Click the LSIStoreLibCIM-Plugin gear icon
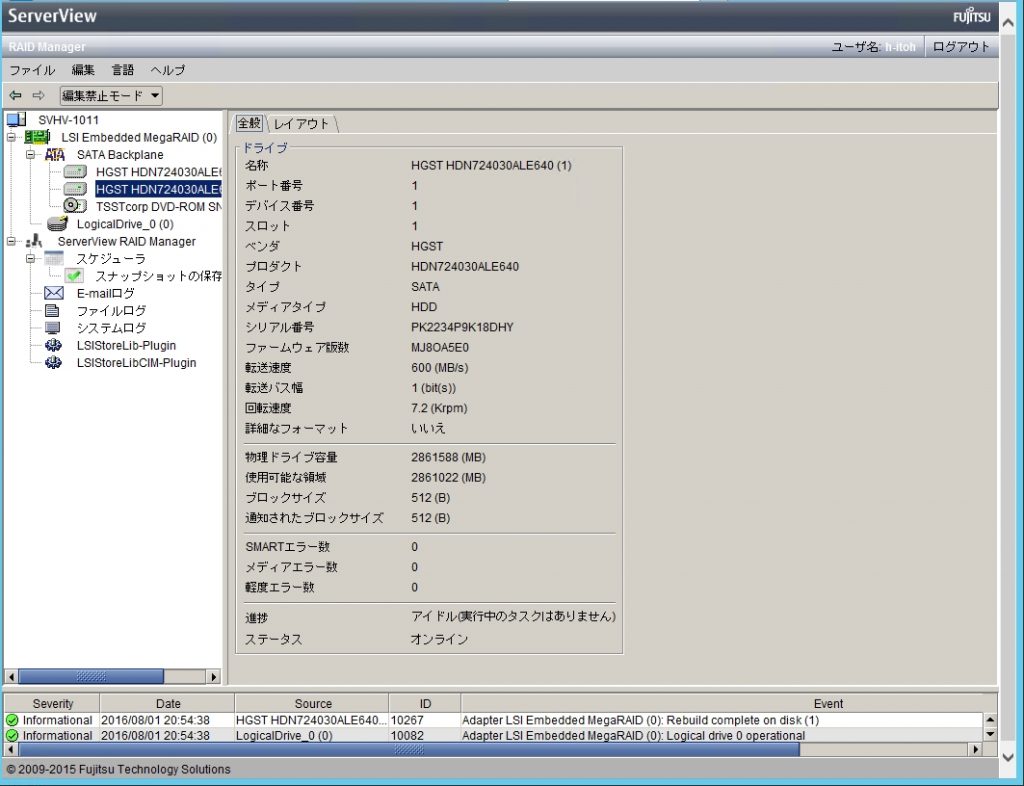This screenshot has width=1024, height=786. click(54, 362)
